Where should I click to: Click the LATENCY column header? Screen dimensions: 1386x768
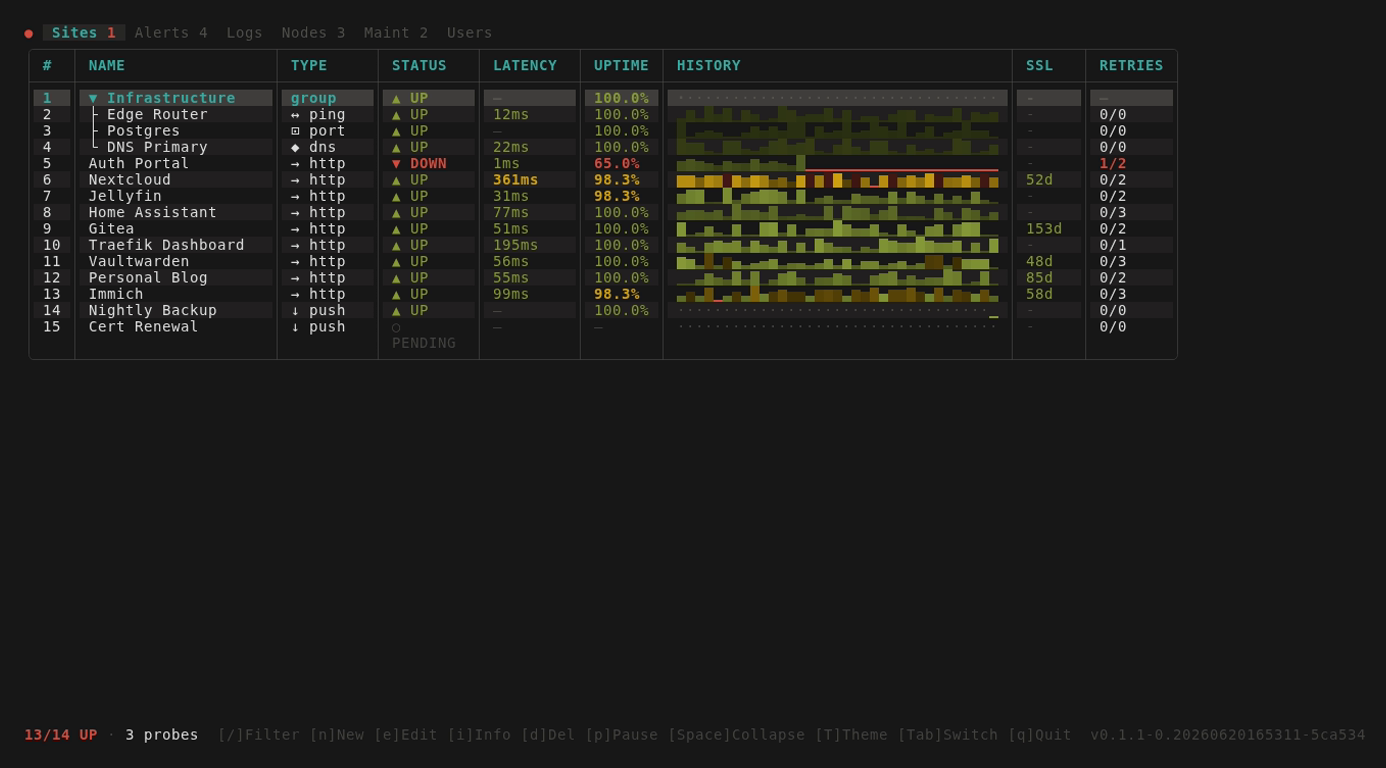[x=525, y=66]
